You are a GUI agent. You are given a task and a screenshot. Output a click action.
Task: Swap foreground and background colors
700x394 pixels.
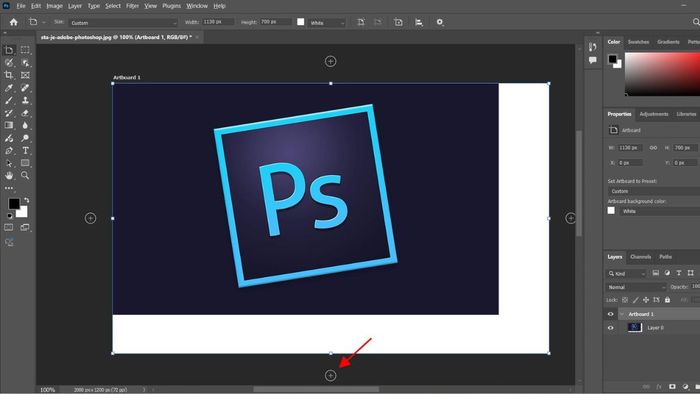pyautogui.click(x=27, y=200)
